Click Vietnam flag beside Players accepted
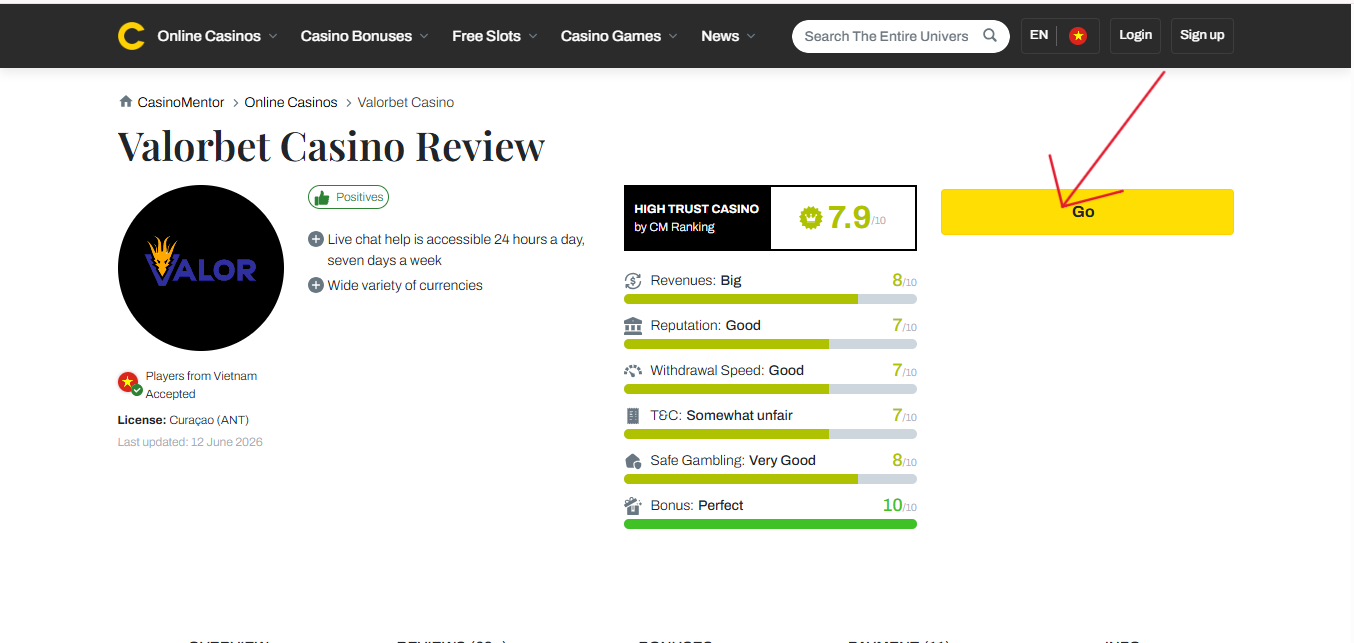This screenshot has width=1354, height=643. tap(129, 383)
